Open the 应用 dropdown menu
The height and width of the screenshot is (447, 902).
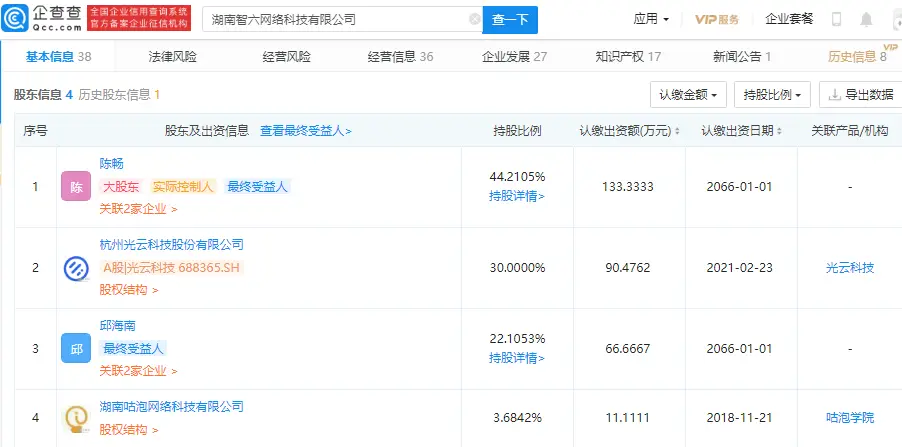pos(651,19)
